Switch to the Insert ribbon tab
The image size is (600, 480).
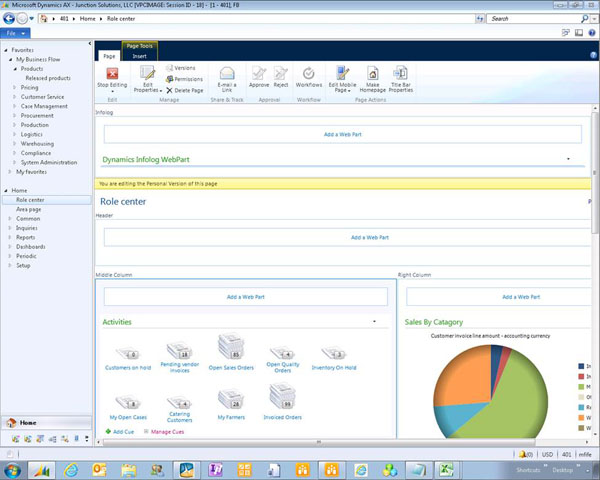click(139, 56)
